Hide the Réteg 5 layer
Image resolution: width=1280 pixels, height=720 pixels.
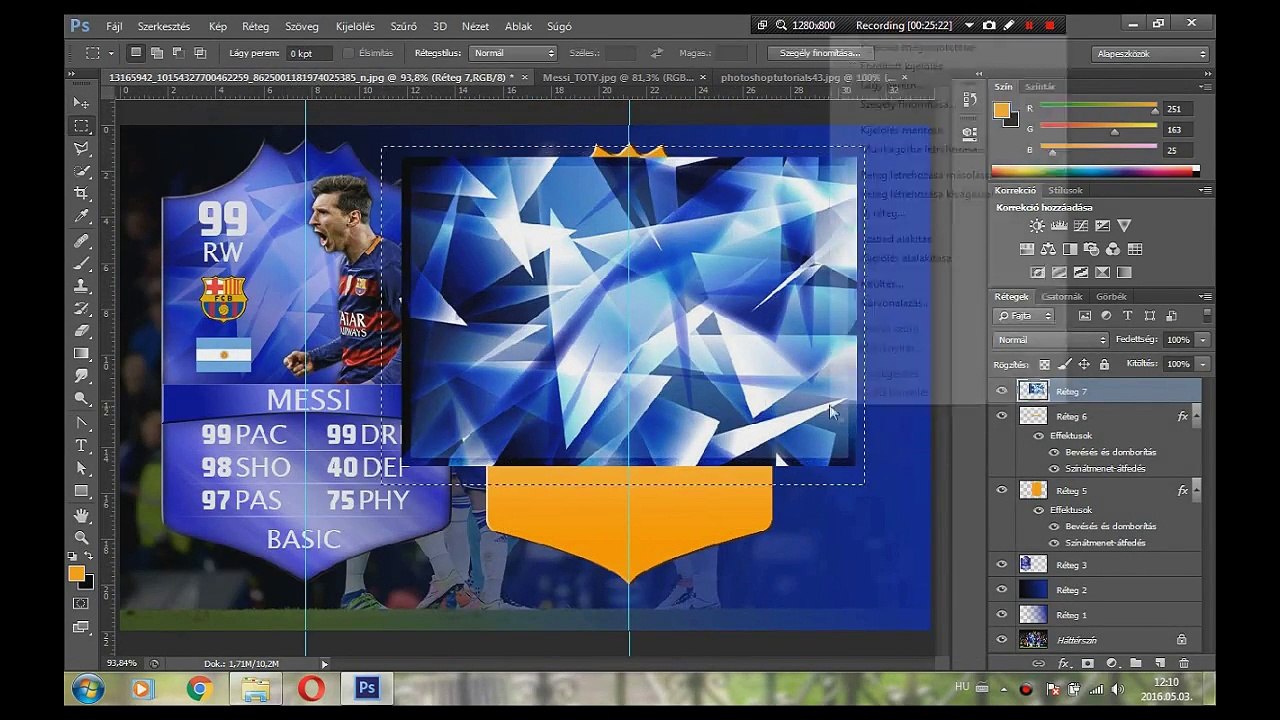(x=1002, y=490)
